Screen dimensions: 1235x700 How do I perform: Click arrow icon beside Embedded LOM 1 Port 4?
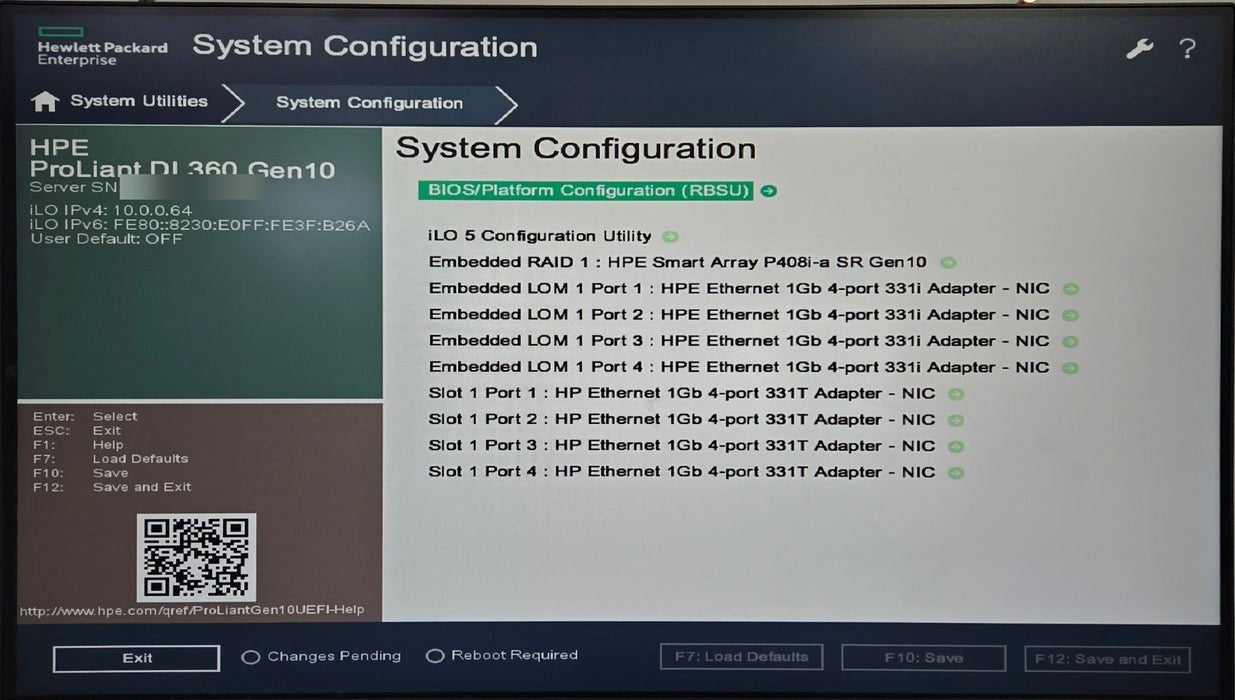(x=1070, y=368)
